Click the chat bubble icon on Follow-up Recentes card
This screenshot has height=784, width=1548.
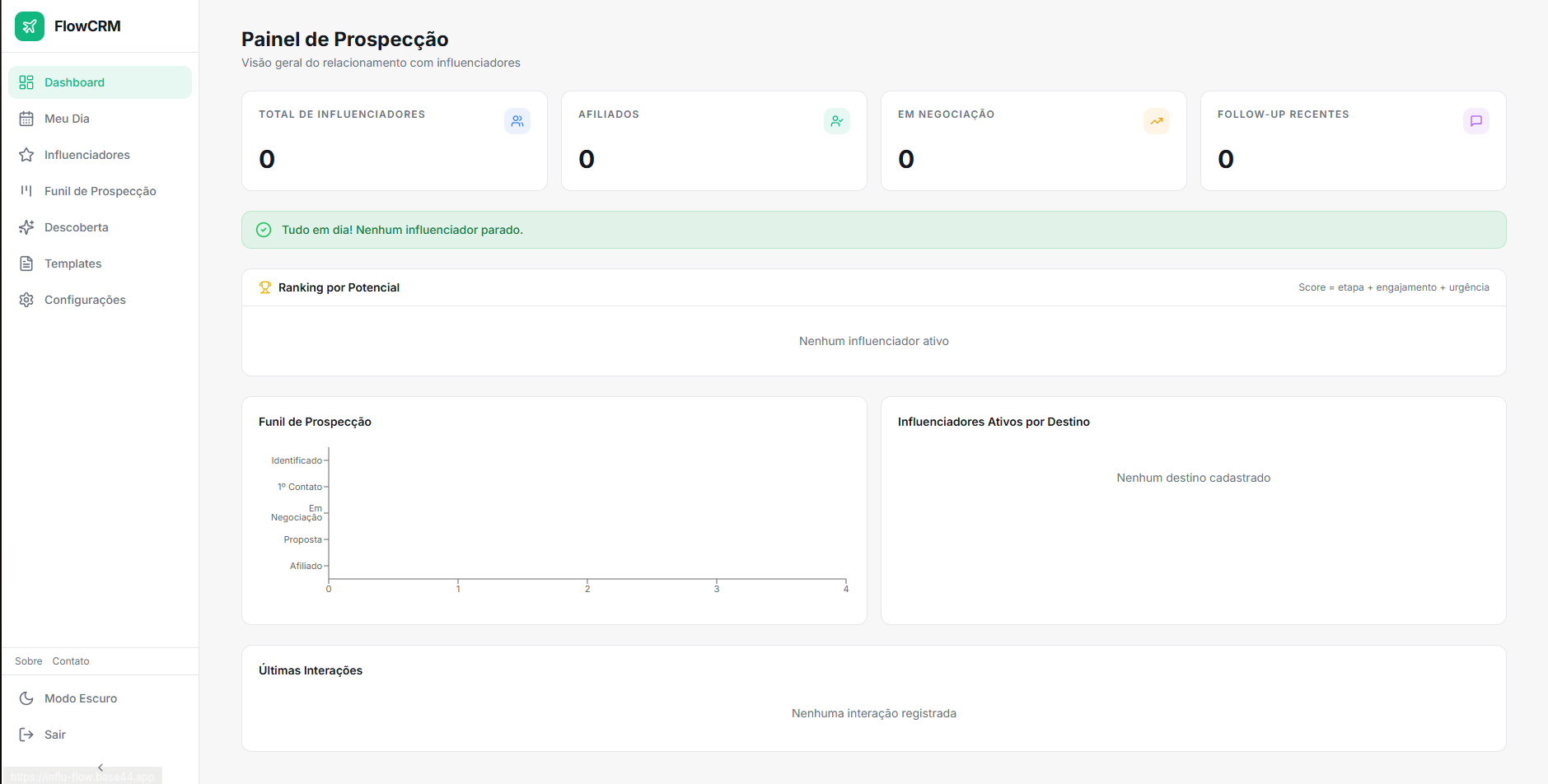click(1476, 121)
